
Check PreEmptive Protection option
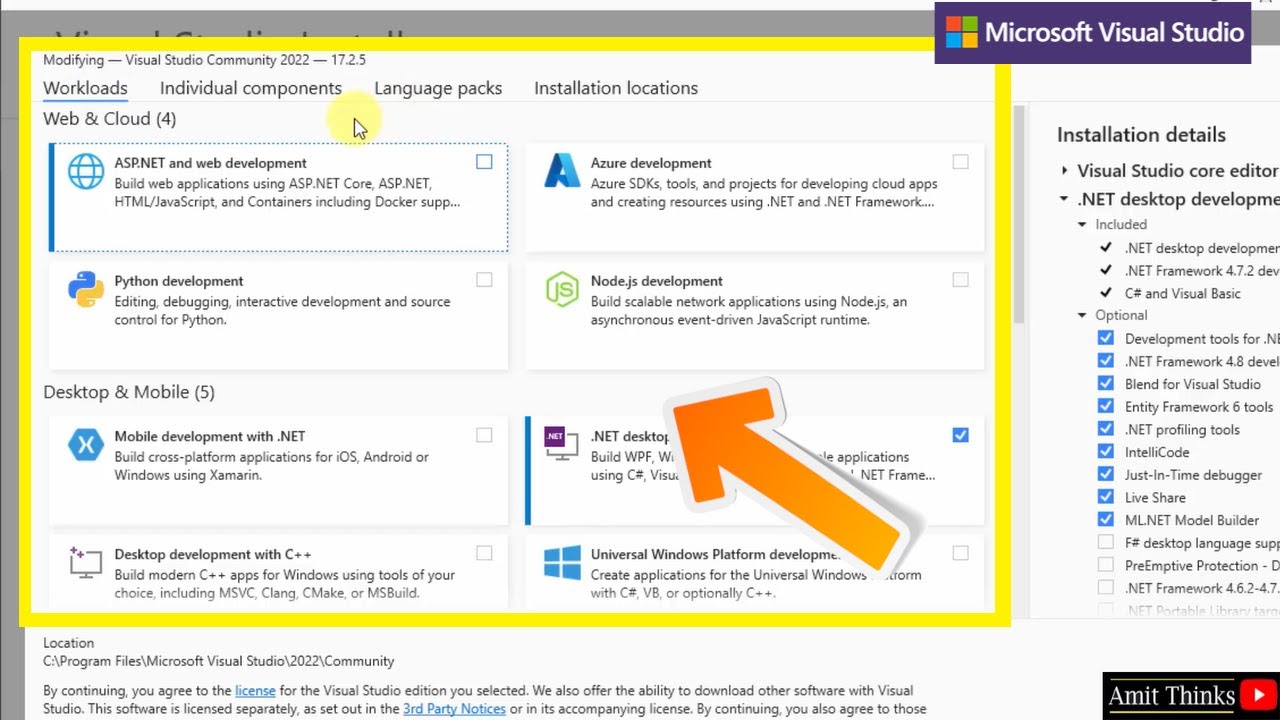pyautogui.click(x=1105, y=565)
